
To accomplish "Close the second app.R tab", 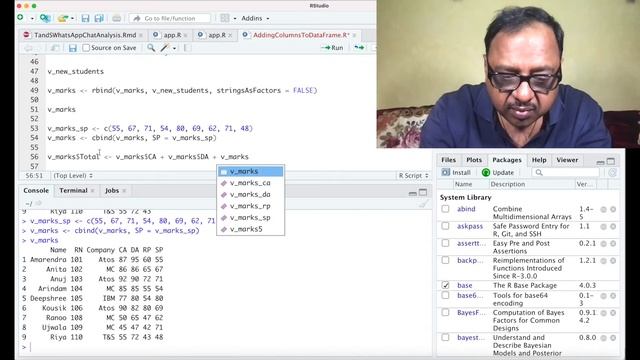I will pyautogui.click(x=230, y=36).
